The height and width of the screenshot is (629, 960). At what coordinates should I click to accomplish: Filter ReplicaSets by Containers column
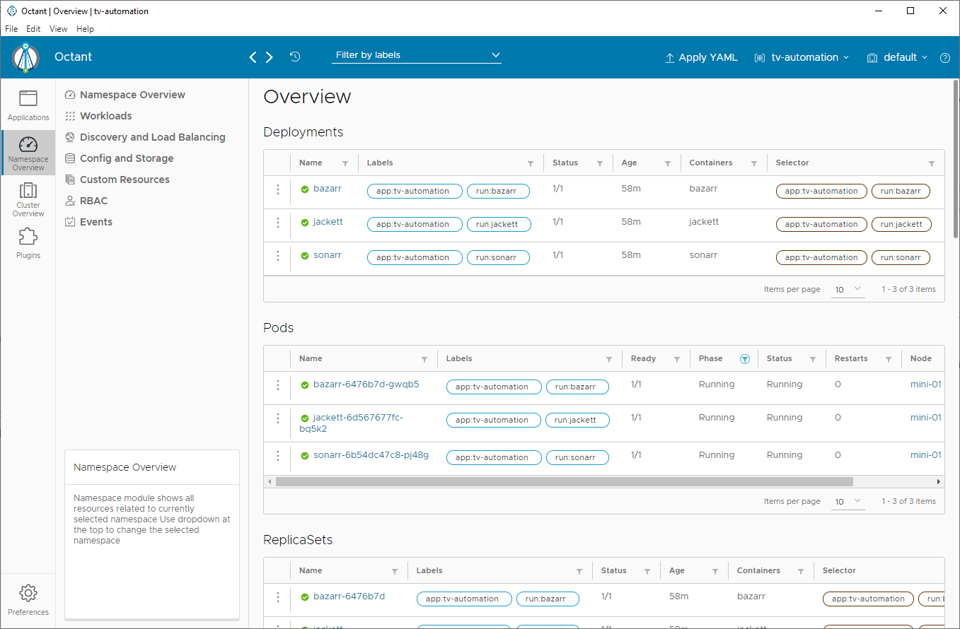(x=801, y=571)
